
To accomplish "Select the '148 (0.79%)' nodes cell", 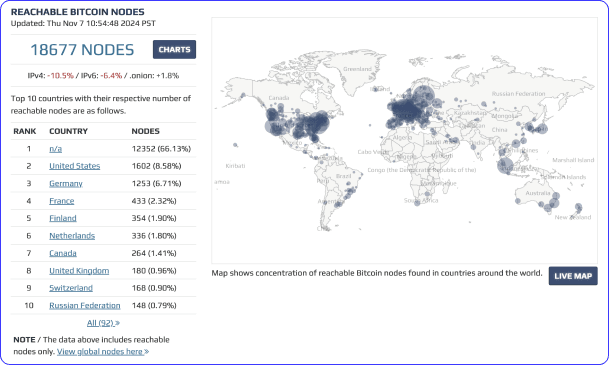I will click(x=154, y=306).
